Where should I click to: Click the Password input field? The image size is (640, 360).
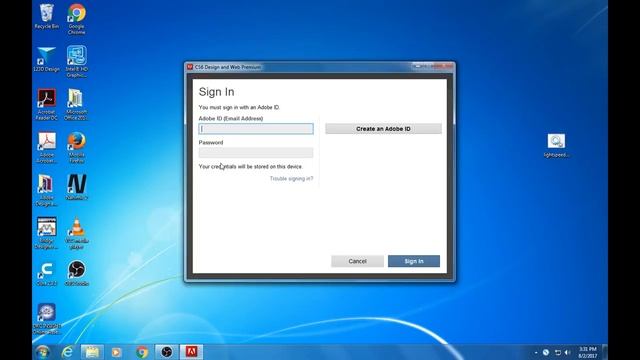tap(256, 153)
